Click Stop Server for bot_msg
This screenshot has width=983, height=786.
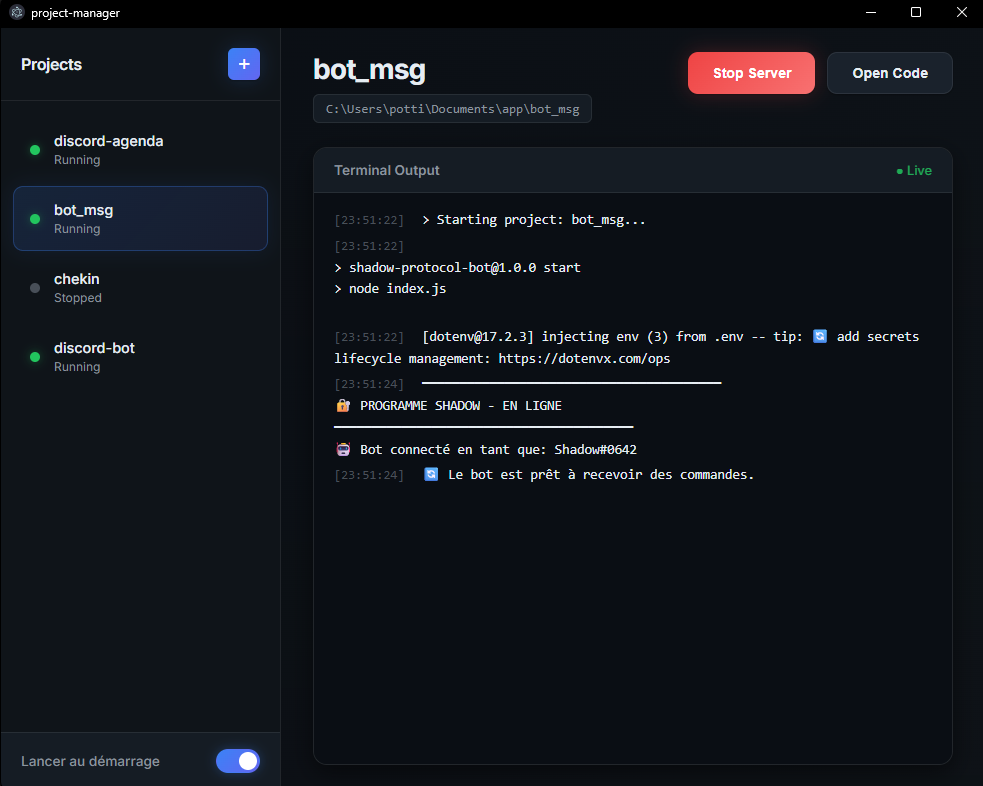[751, 72]
